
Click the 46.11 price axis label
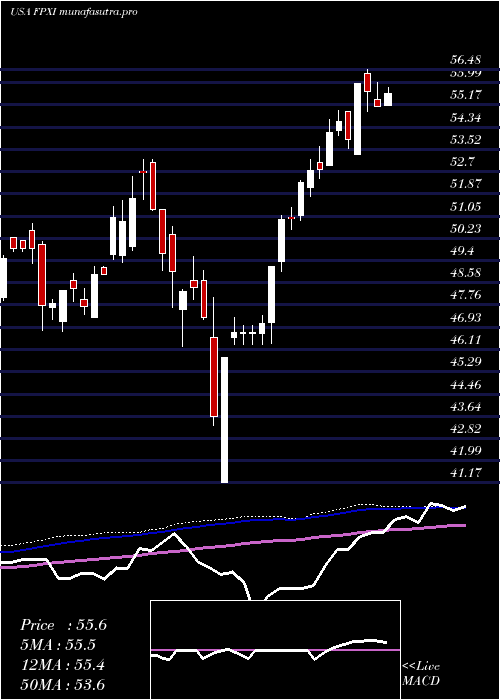[465, 340]
